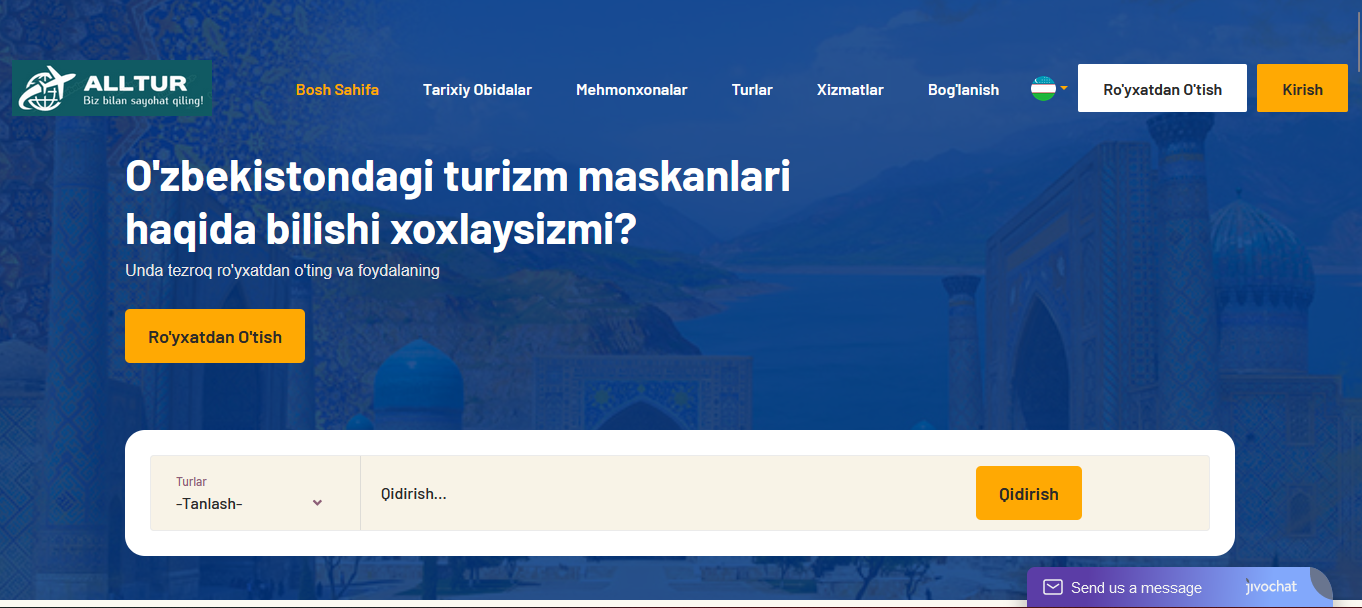This screenshot has width=1362, height=608.
Task: Click the jivochat brand label
Action: [x=1271, y=587]
